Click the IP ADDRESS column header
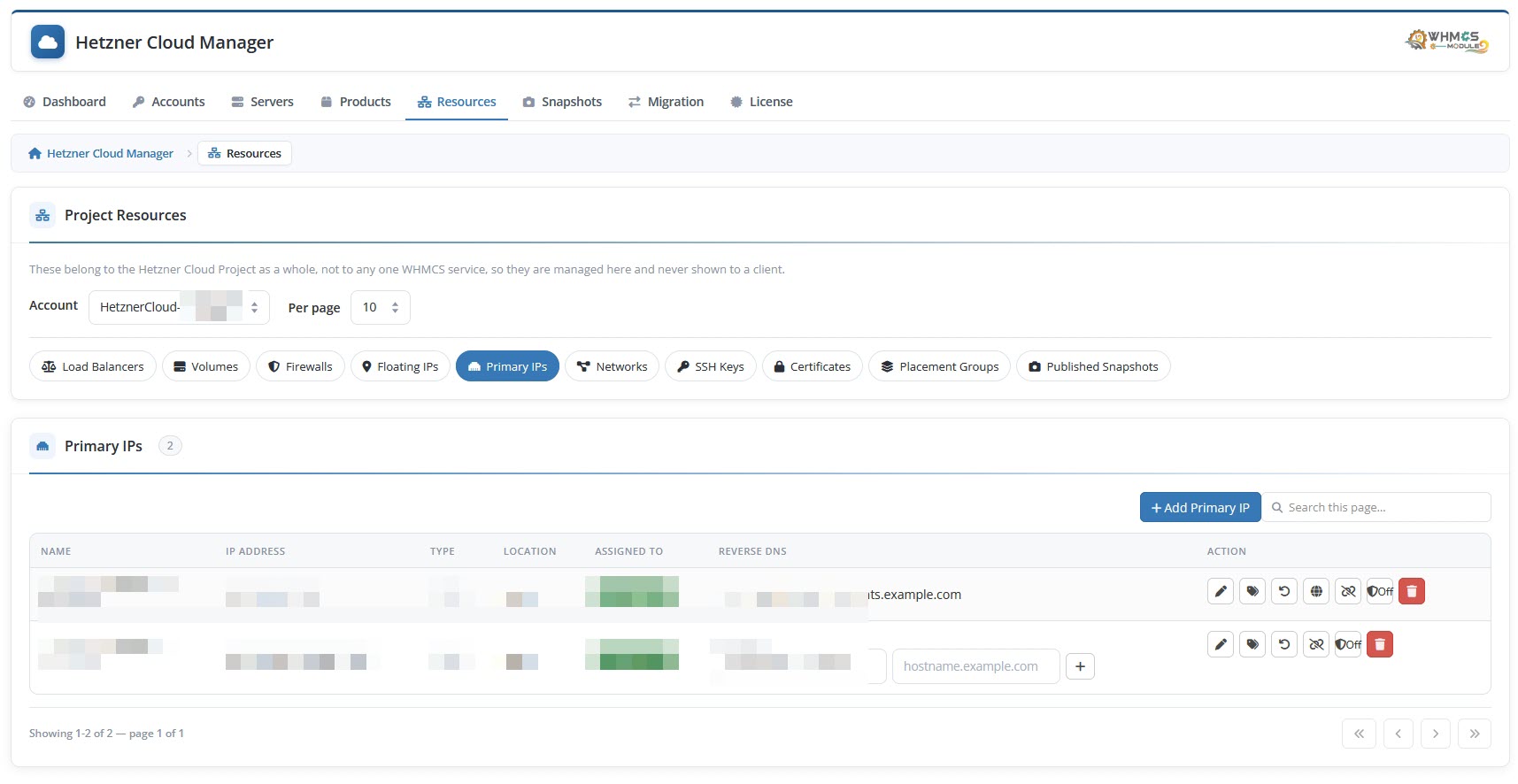 (255, 551)
